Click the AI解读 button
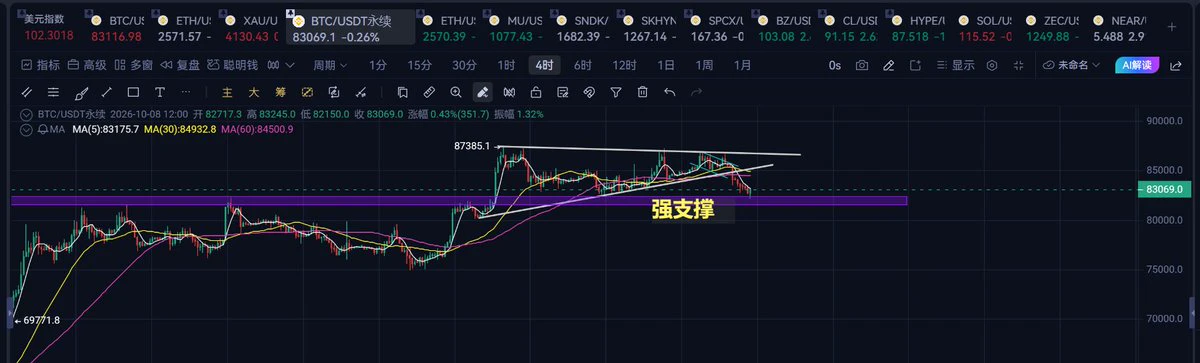This screenshot has width=1200, height=363. click(1137, 65)
